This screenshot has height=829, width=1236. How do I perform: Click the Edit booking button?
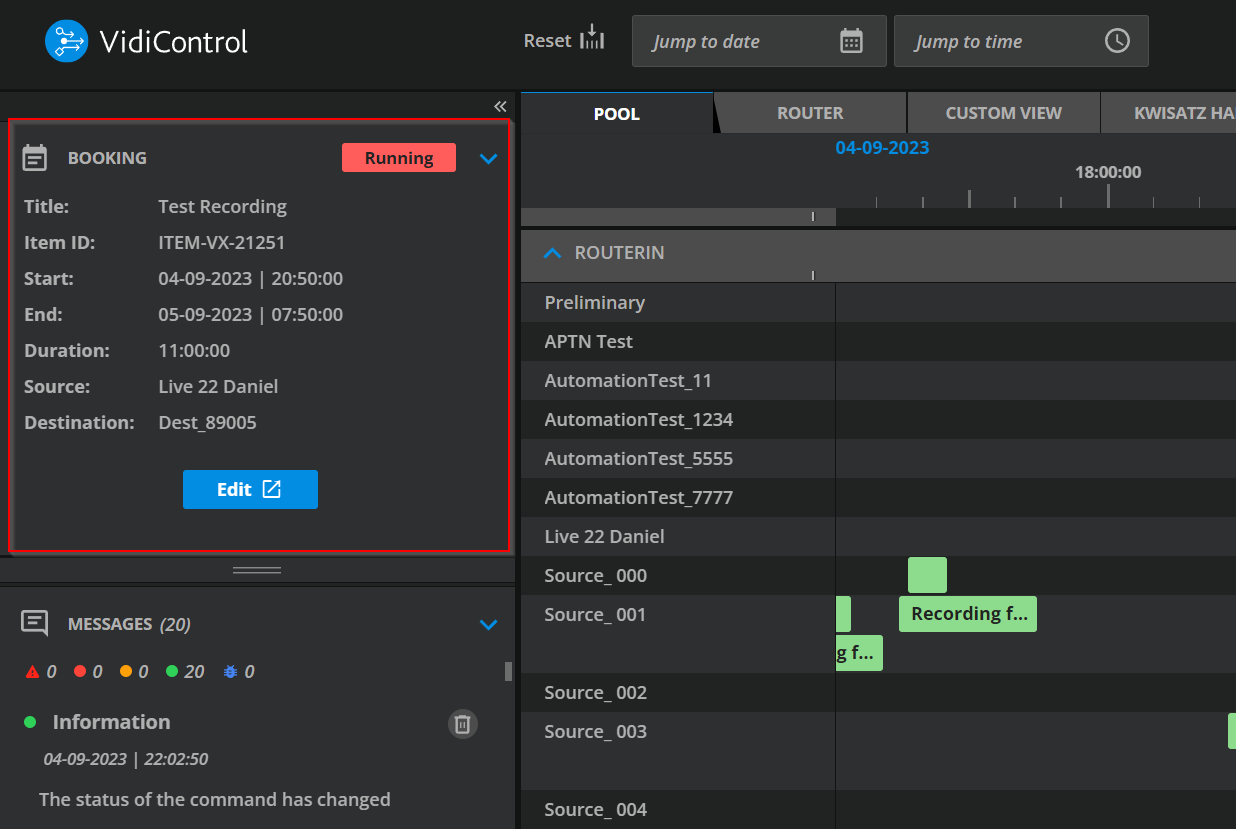pyautogui.click(x=250, y=490)
